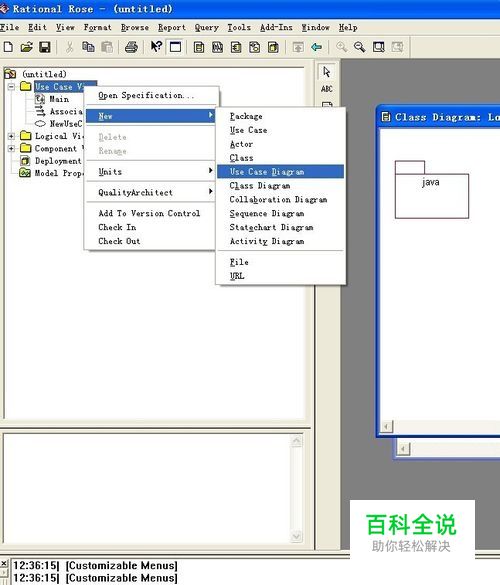Expand the Logical View tree node

pyautogui.click(x=12, y=137)
